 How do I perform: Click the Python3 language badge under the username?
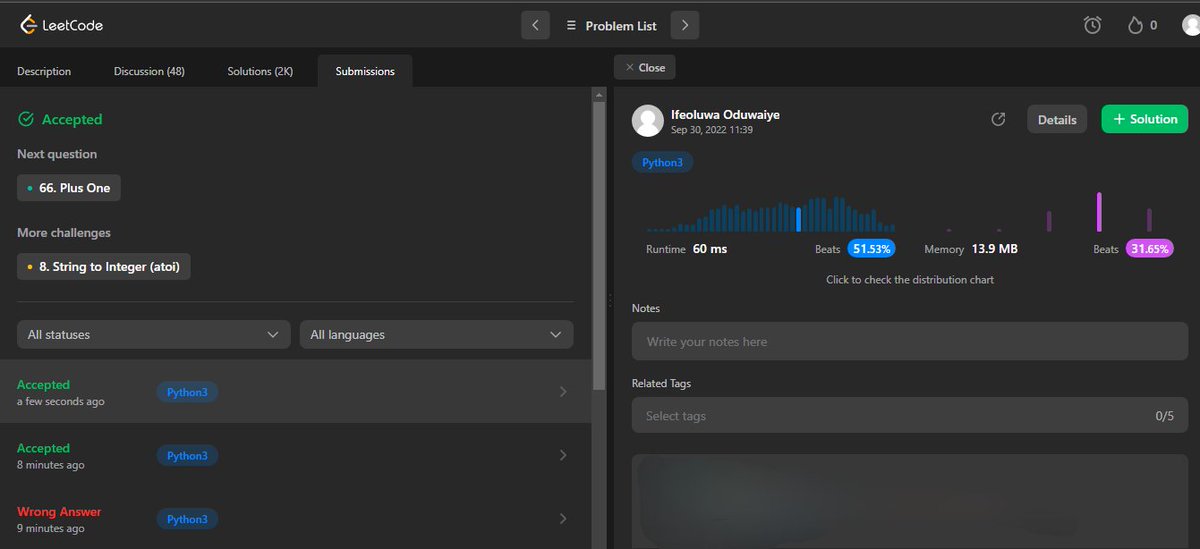coord(662,162)
